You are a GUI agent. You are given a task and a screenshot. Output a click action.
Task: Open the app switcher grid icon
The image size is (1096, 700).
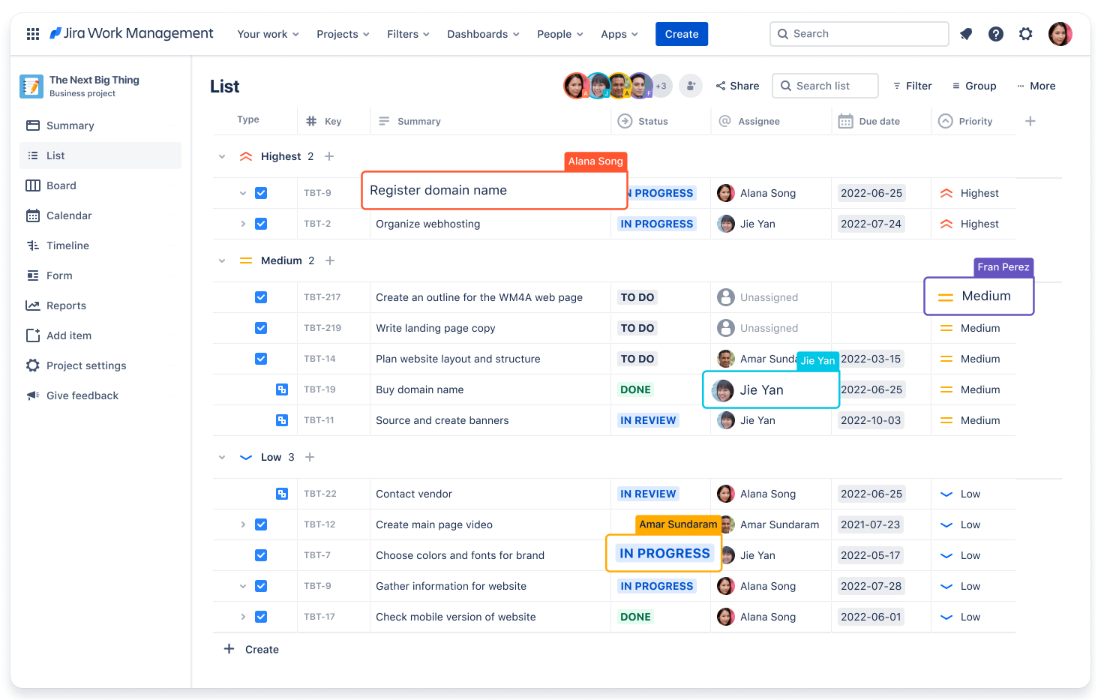(x=33, y=34)
